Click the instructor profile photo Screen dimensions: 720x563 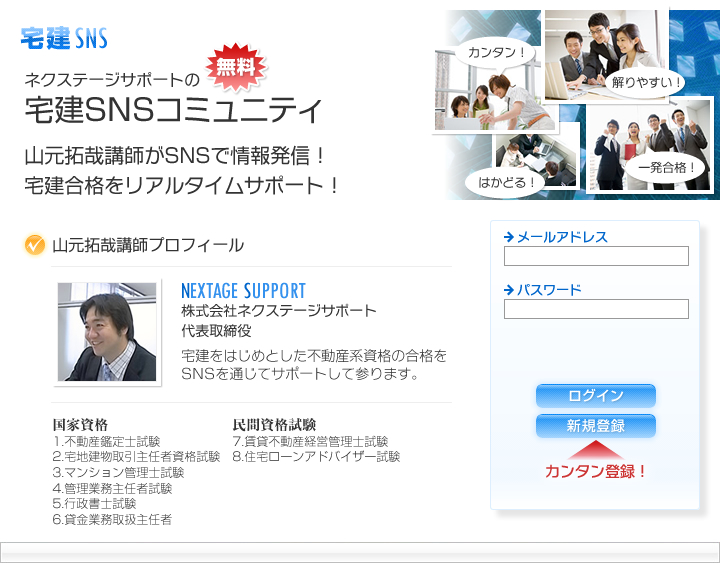pyautogui.click(x=107, y=332)
